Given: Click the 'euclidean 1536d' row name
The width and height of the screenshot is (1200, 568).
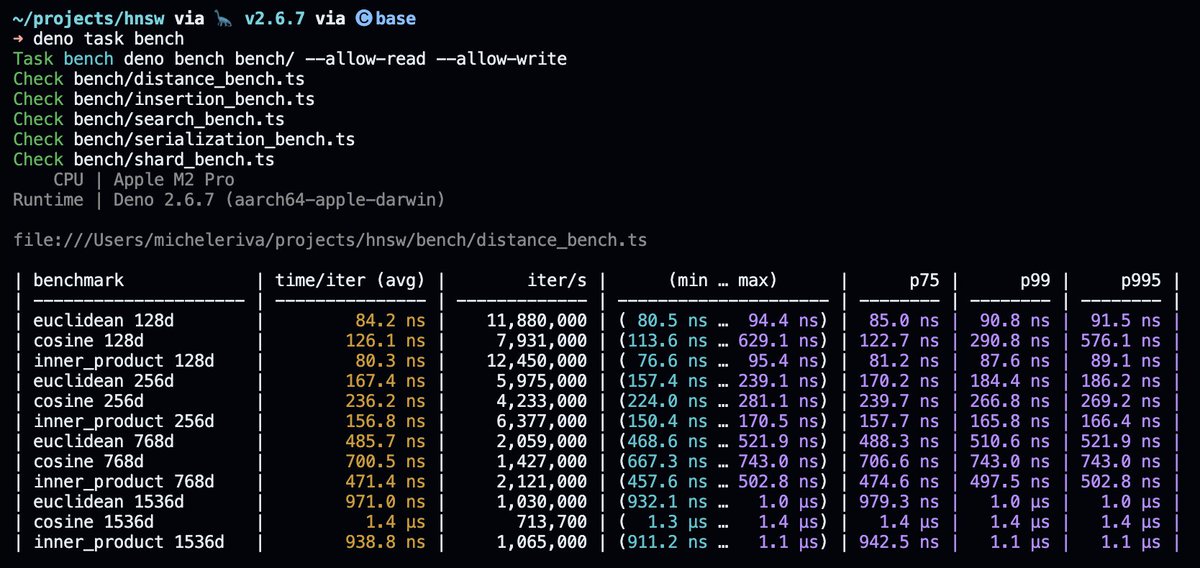Looking at the screenshot, I should pyautogui.click(x=109, y=501).
